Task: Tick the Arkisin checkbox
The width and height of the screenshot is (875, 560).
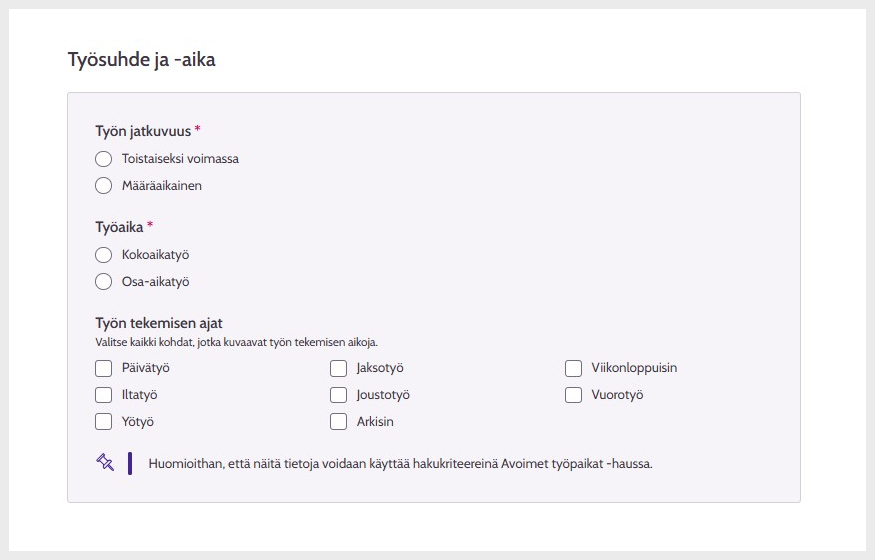Action: click(x=338, y=422)
